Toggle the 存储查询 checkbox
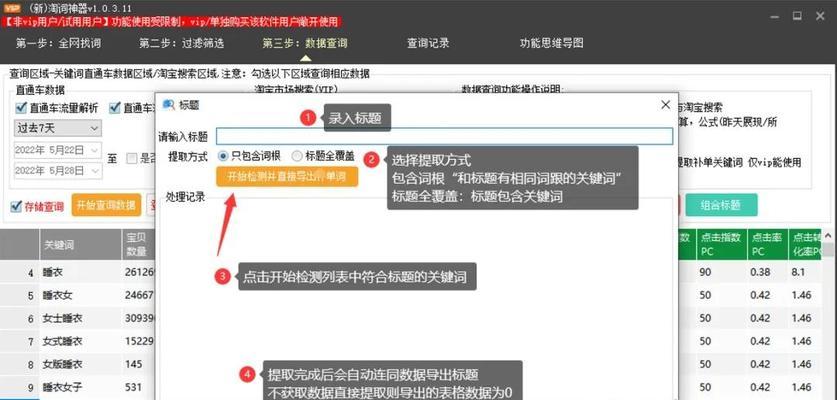Image resolution: width=837 pixels, height=400 pixels. (16, 207)
